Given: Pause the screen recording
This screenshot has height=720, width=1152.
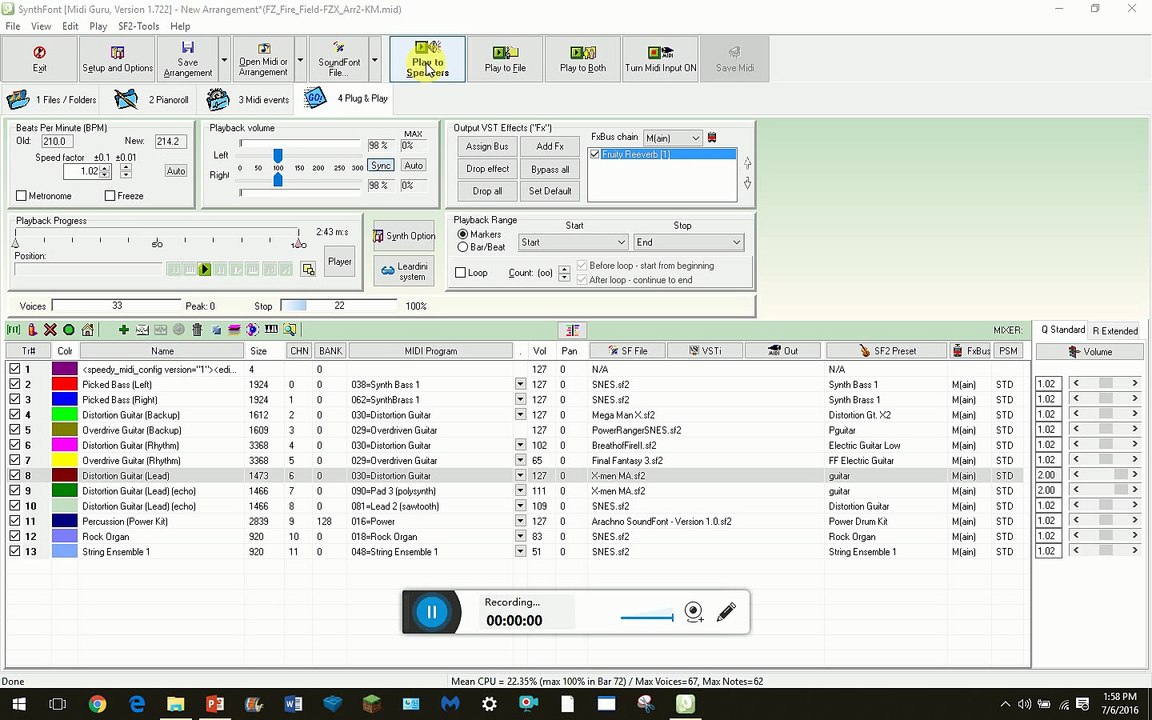Looking at the screenshot, I should pyautogui.click(x=432, y=611).
